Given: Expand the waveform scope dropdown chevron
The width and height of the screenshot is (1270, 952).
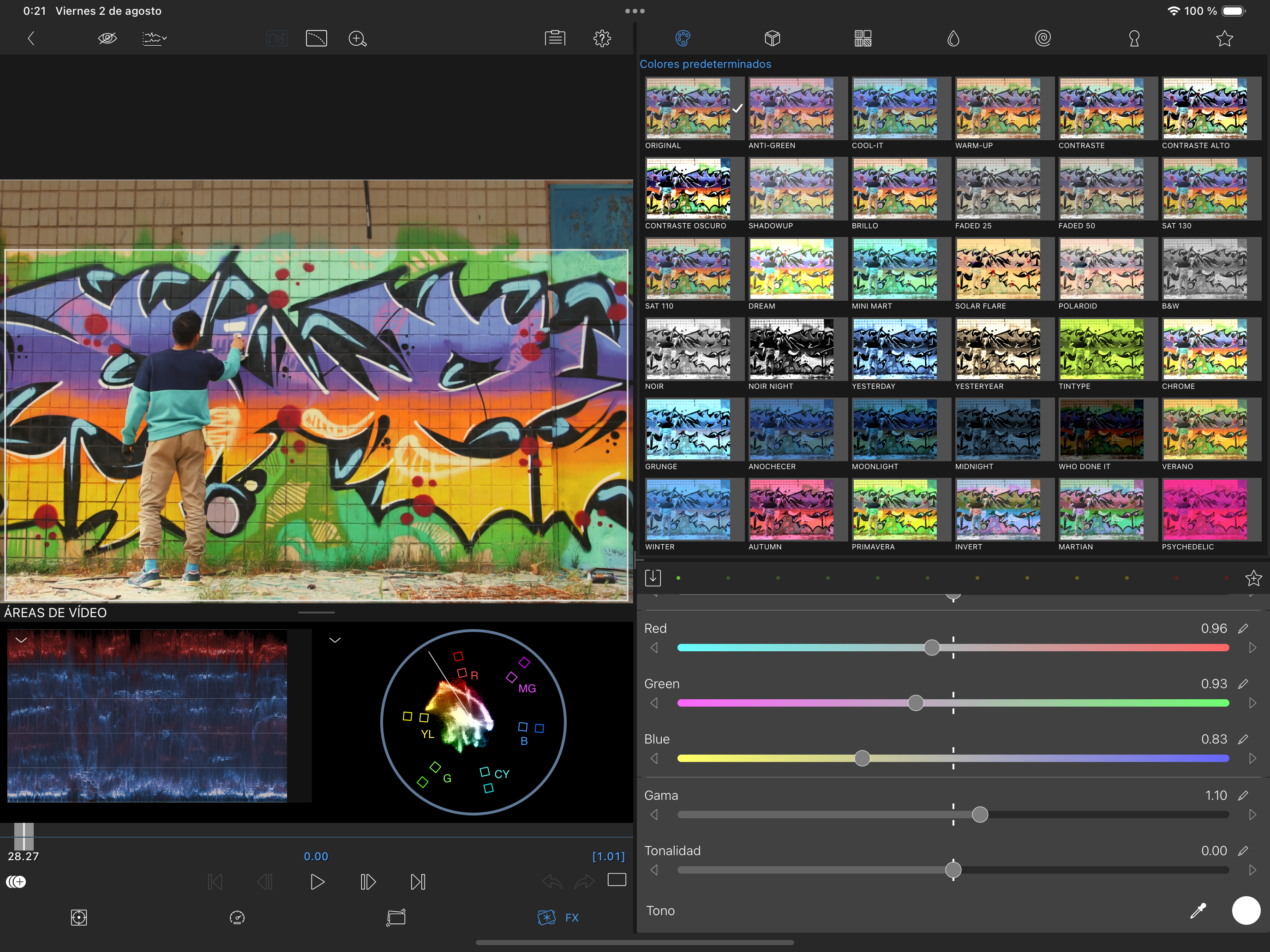Looking at the screenshot, I should click(x=21, y=640).
